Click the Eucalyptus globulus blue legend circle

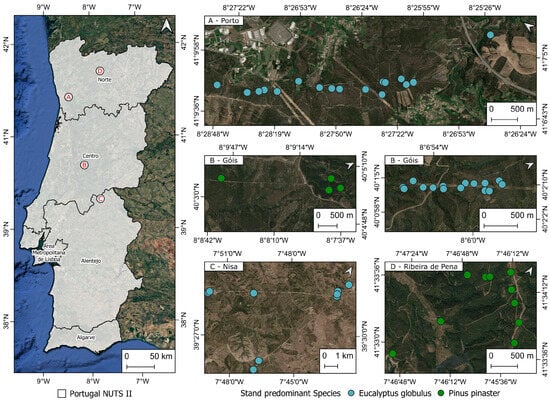coord(352,393)
